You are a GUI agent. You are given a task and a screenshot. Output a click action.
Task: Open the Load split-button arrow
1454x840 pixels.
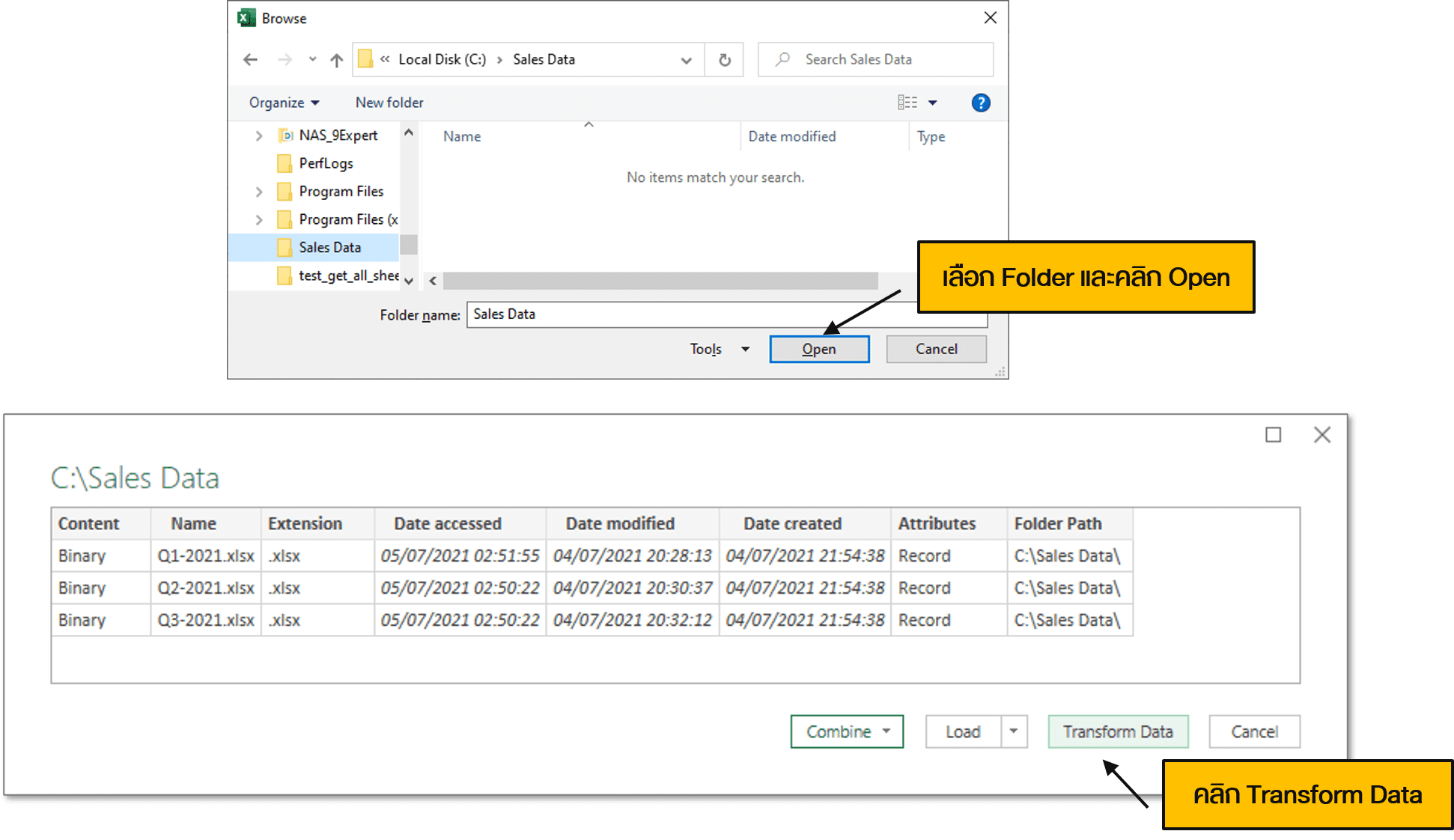pyautogui.click(x=1014, y=731)
